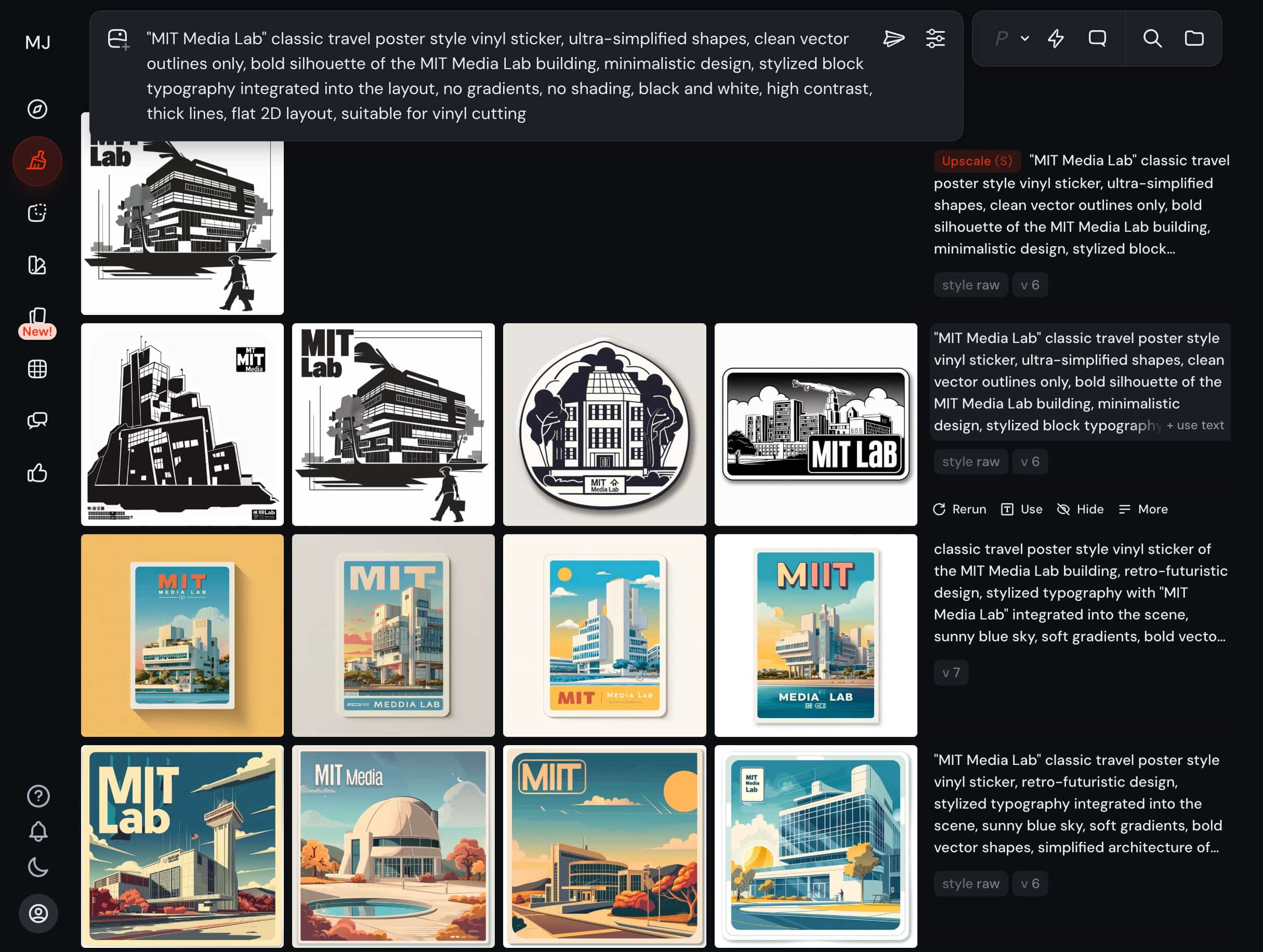Open the 'MIT LaB' black sticker thumbnail
This screenshot has height=952, width=1263.
[x=815, y=425]
